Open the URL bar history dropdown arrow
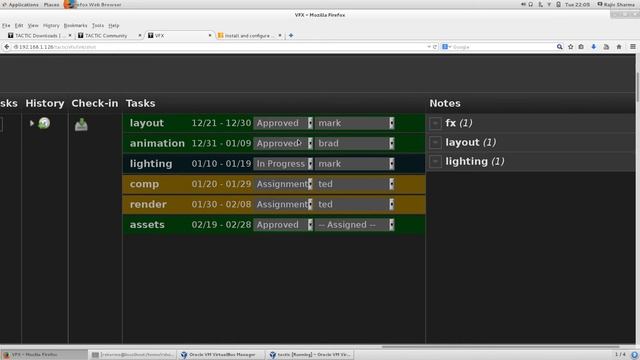Image resolution: width=640 pixels, height=360 pixels. (x=429, y=47)
